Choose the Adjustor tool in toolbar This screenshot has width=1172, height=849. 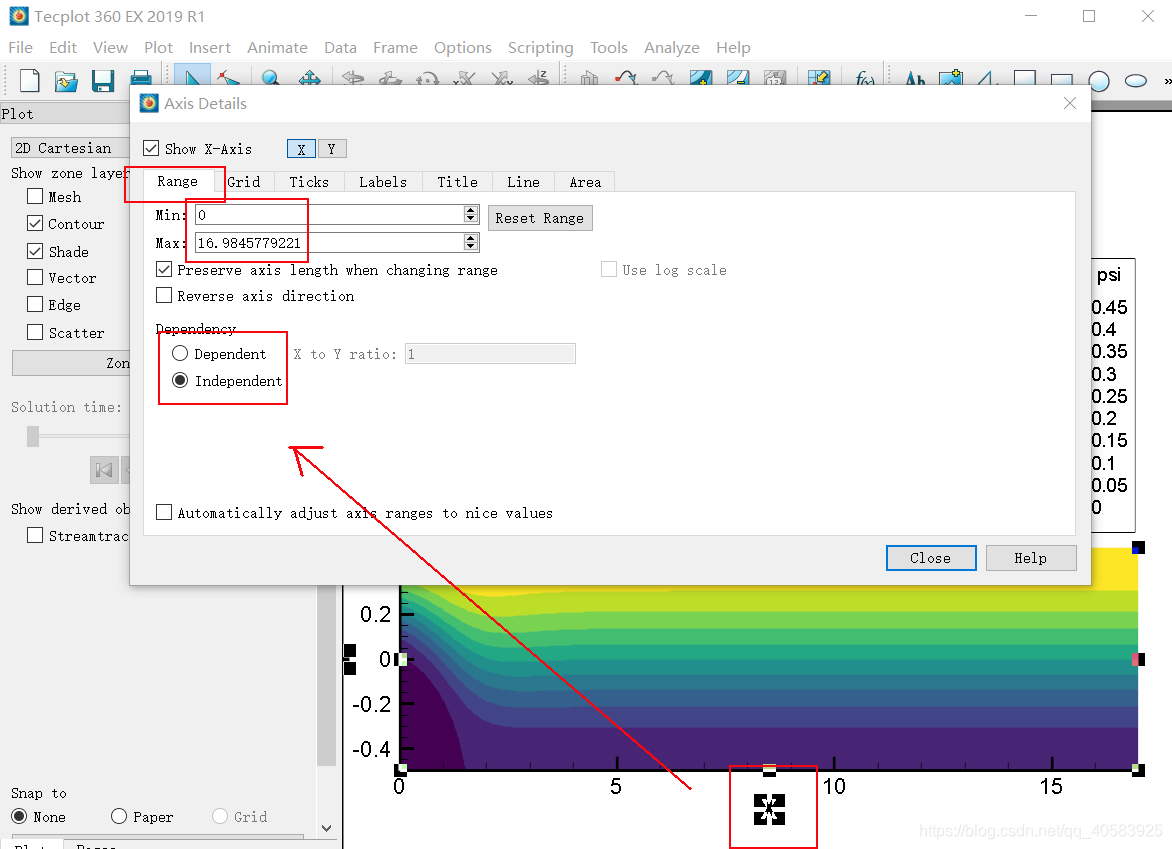tap(228, 78)
